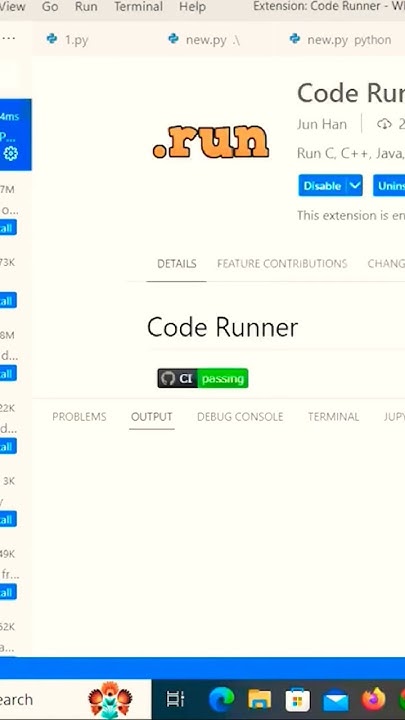Expand the Disable button dropdown arrow
The height and width of the screenshot is (720, 405).
[354, 186]
